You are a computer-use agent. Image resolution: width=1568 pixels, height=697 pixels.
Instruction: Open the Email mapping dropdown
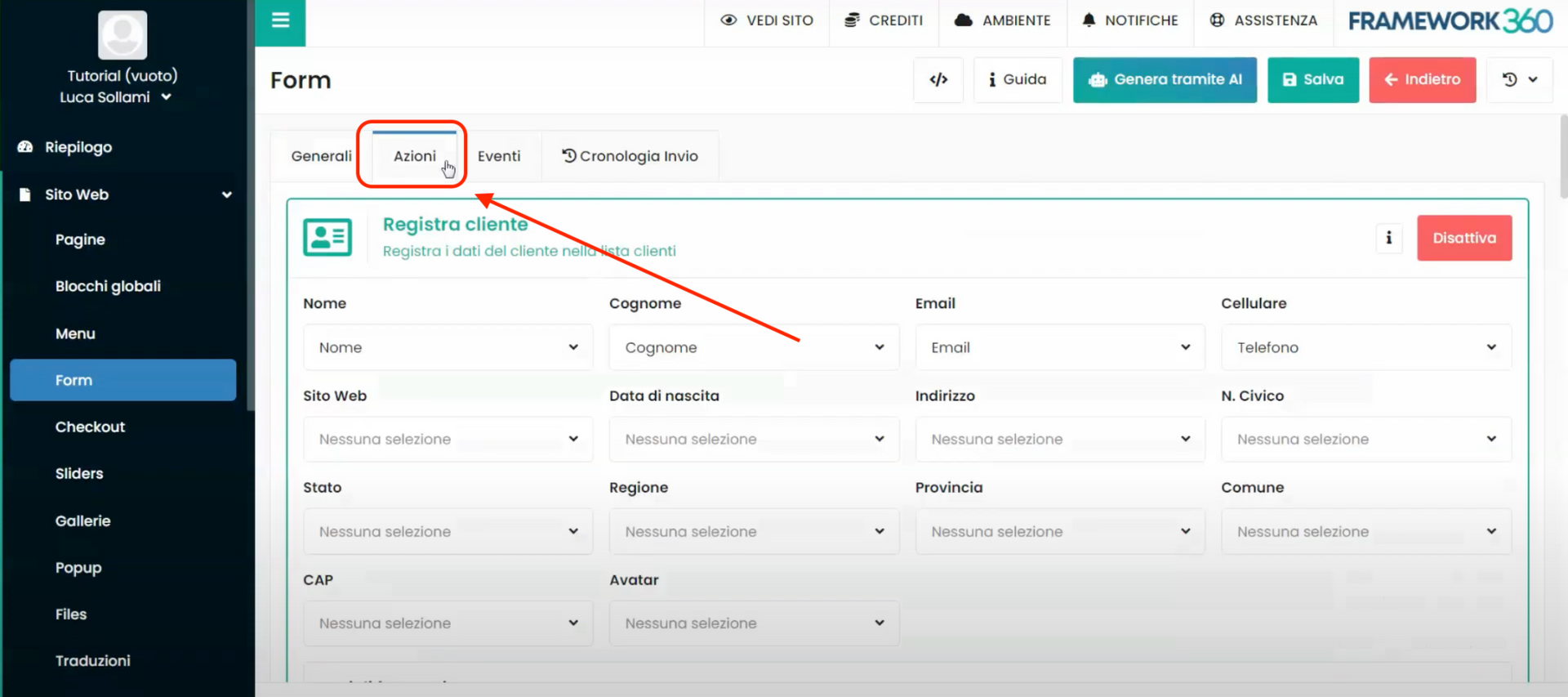pos(1059,348)
